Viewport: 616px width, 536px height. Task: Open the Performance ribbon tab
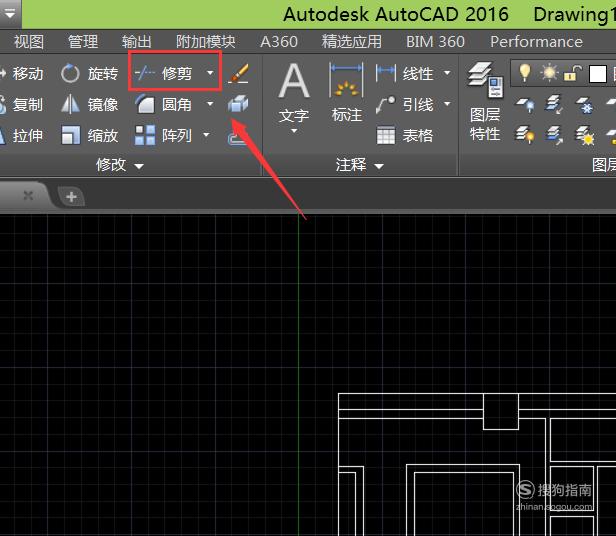click(x=536, y=41)
